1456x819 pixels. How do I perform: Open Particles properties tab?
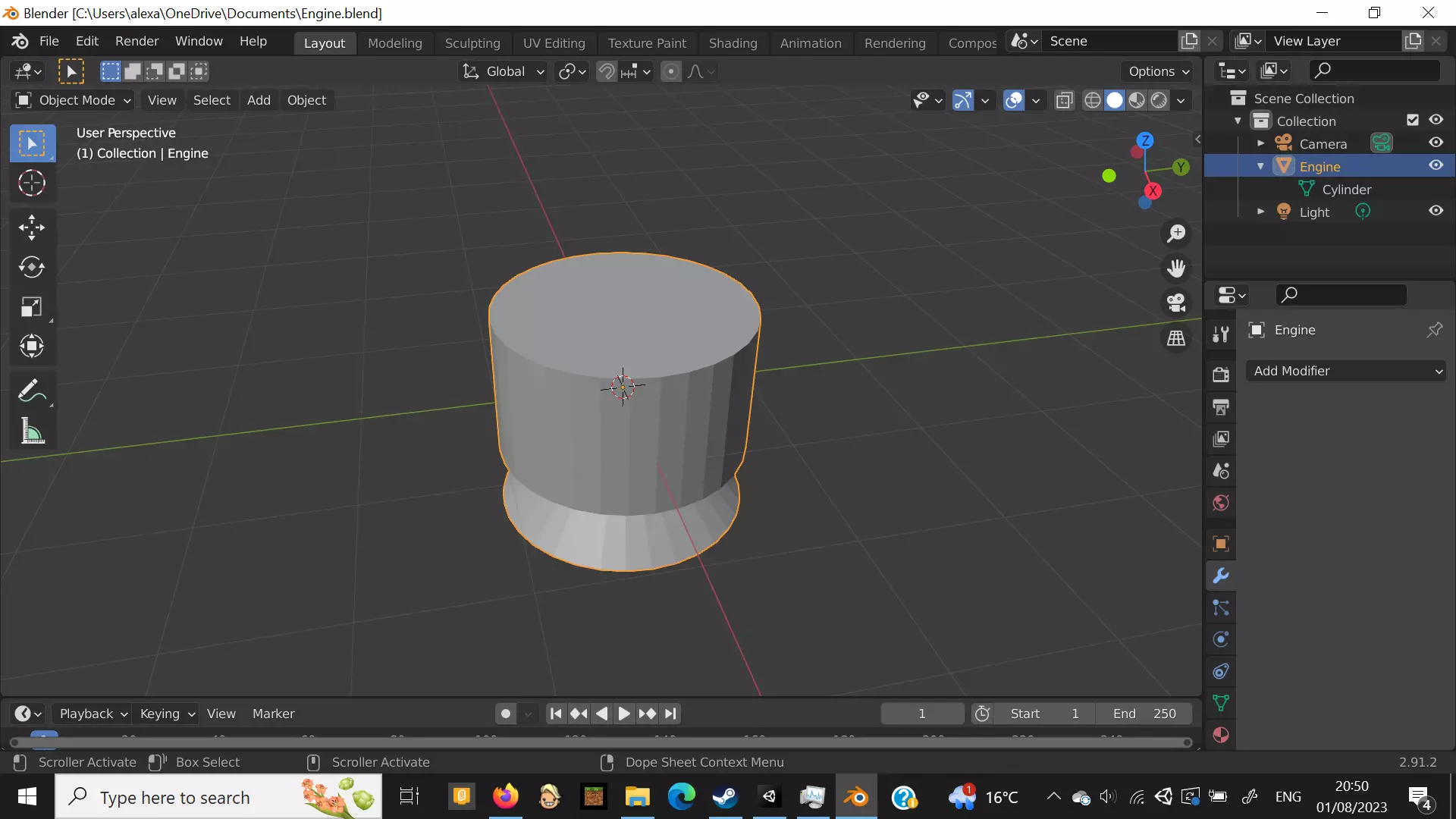tap(1221, 607)
